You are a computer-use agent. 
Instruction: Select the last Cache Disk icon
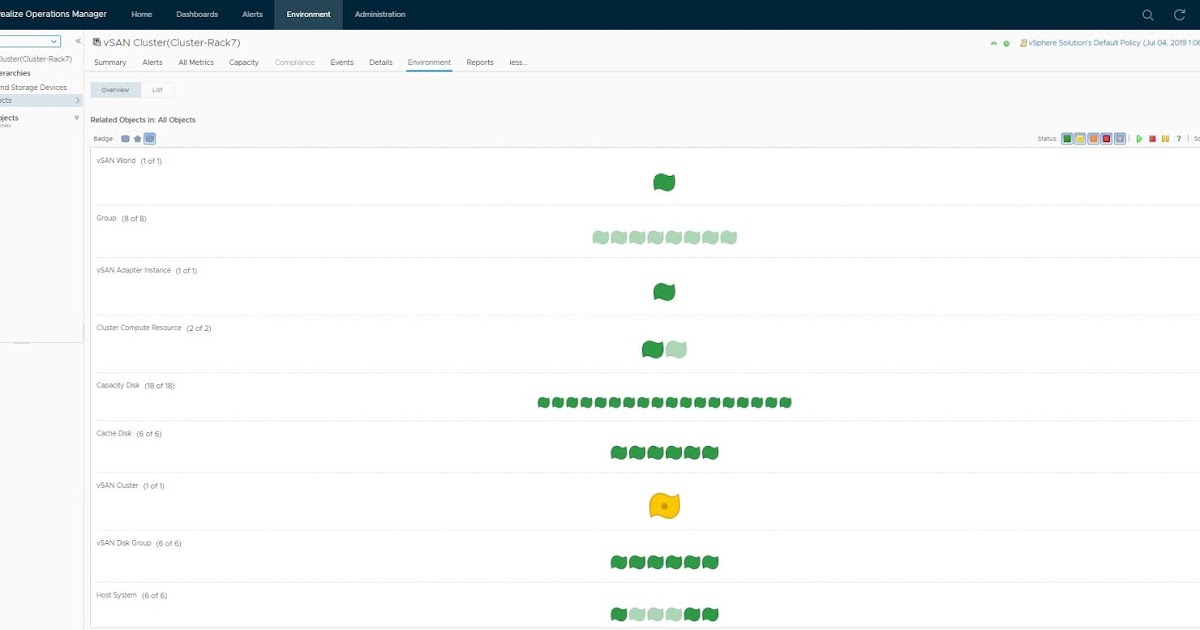click(x=710, y=453)
